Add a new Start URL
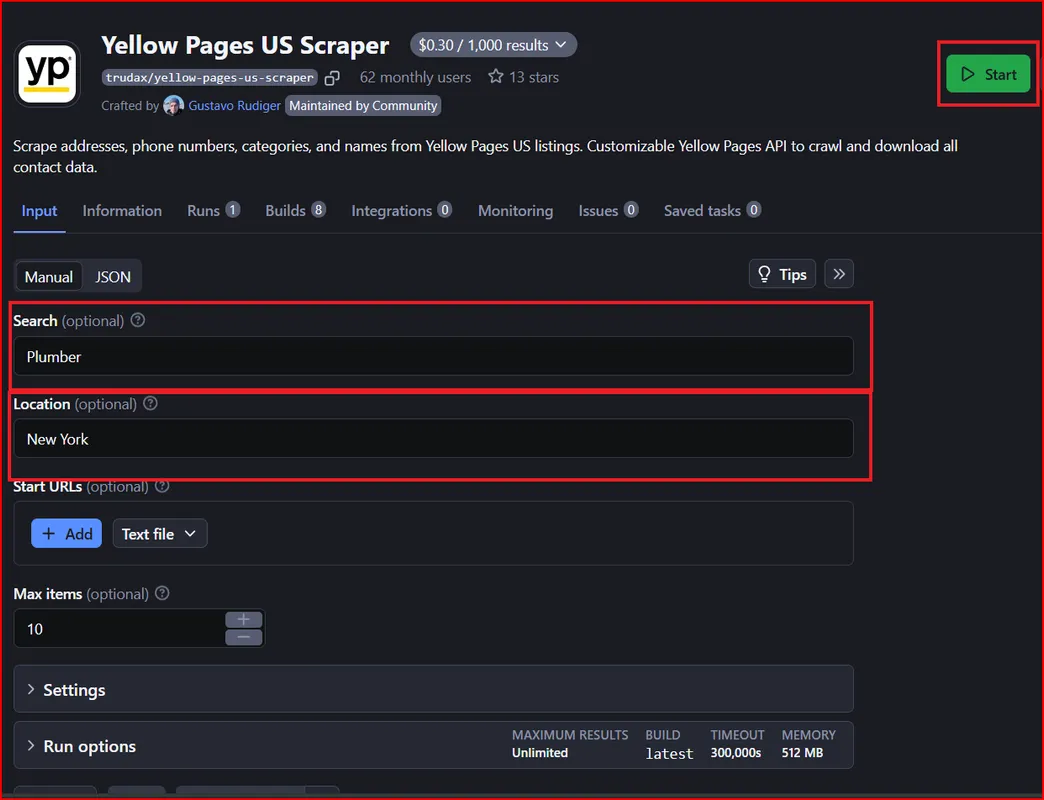1044x800 pixels. click(x=67, y=534)
